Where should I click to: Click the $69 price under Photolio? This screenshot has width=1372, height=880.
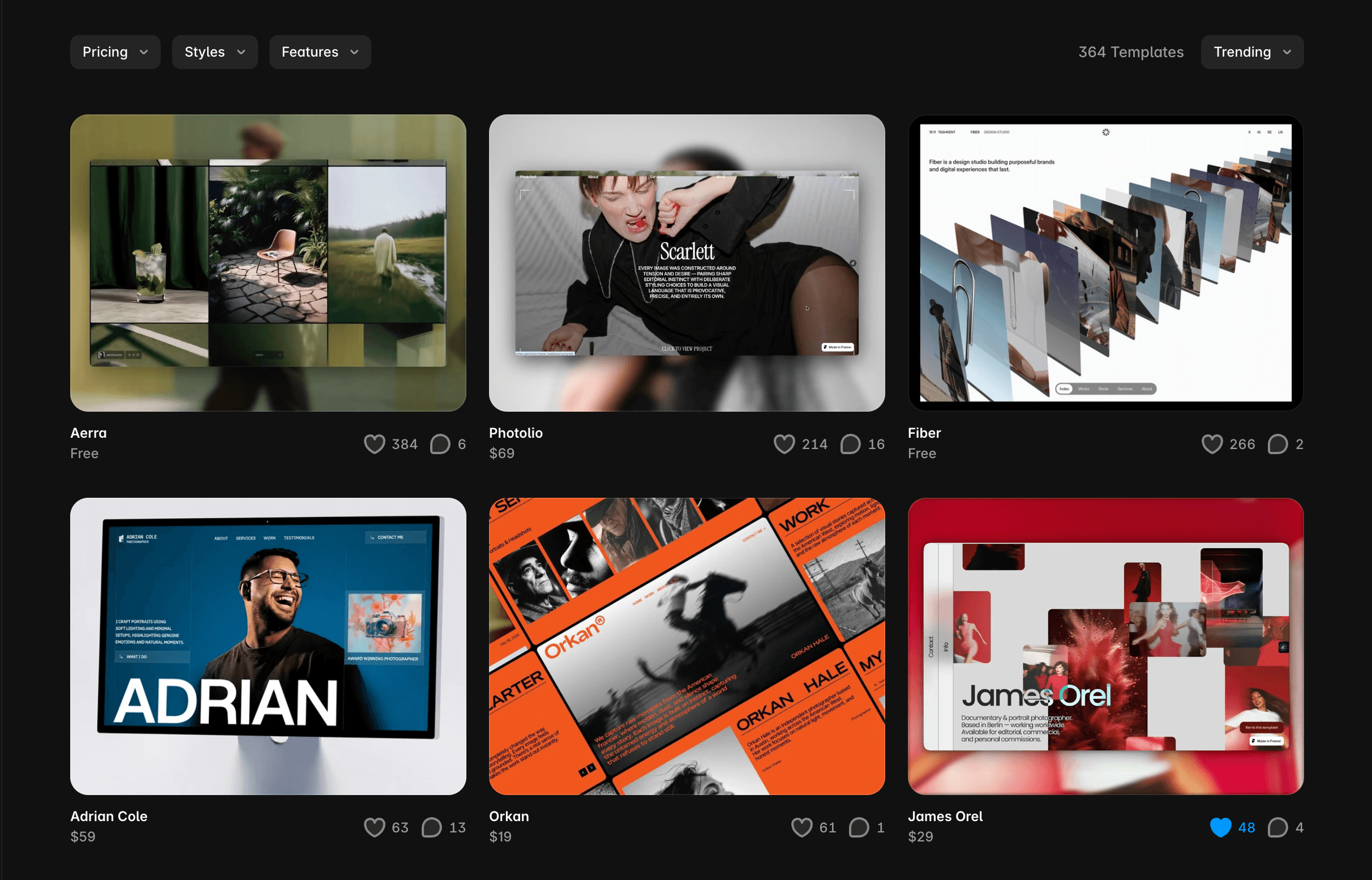501,453
